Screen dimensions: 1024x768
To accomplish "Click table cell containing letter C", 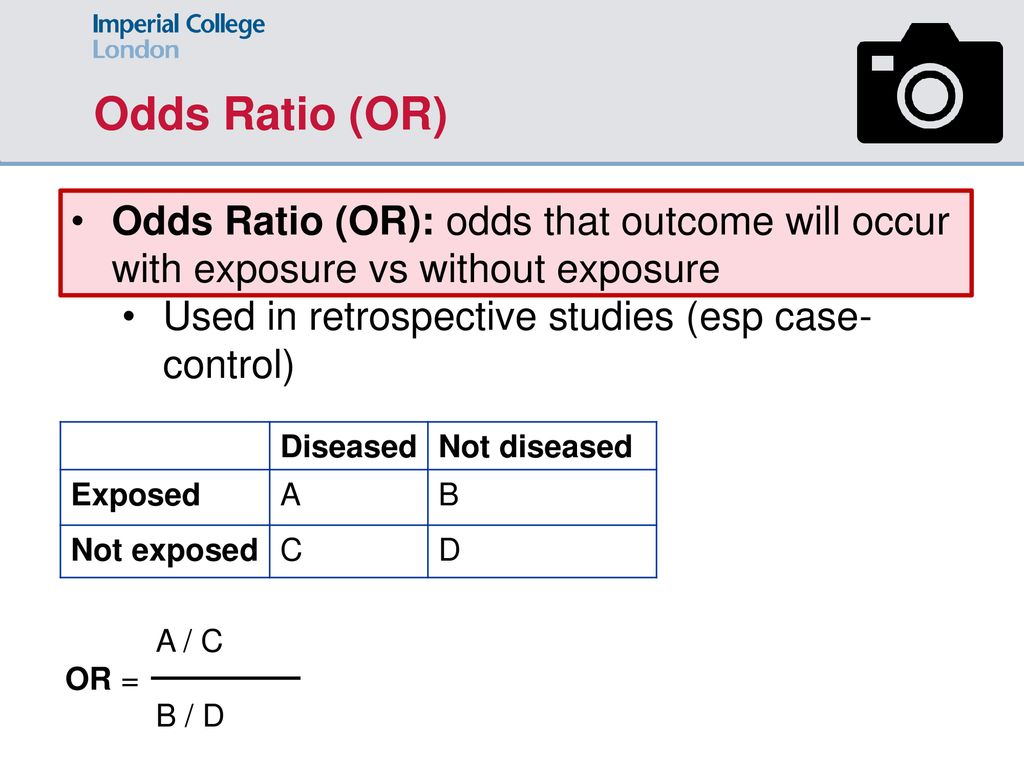I will click(x=349, y=551).
